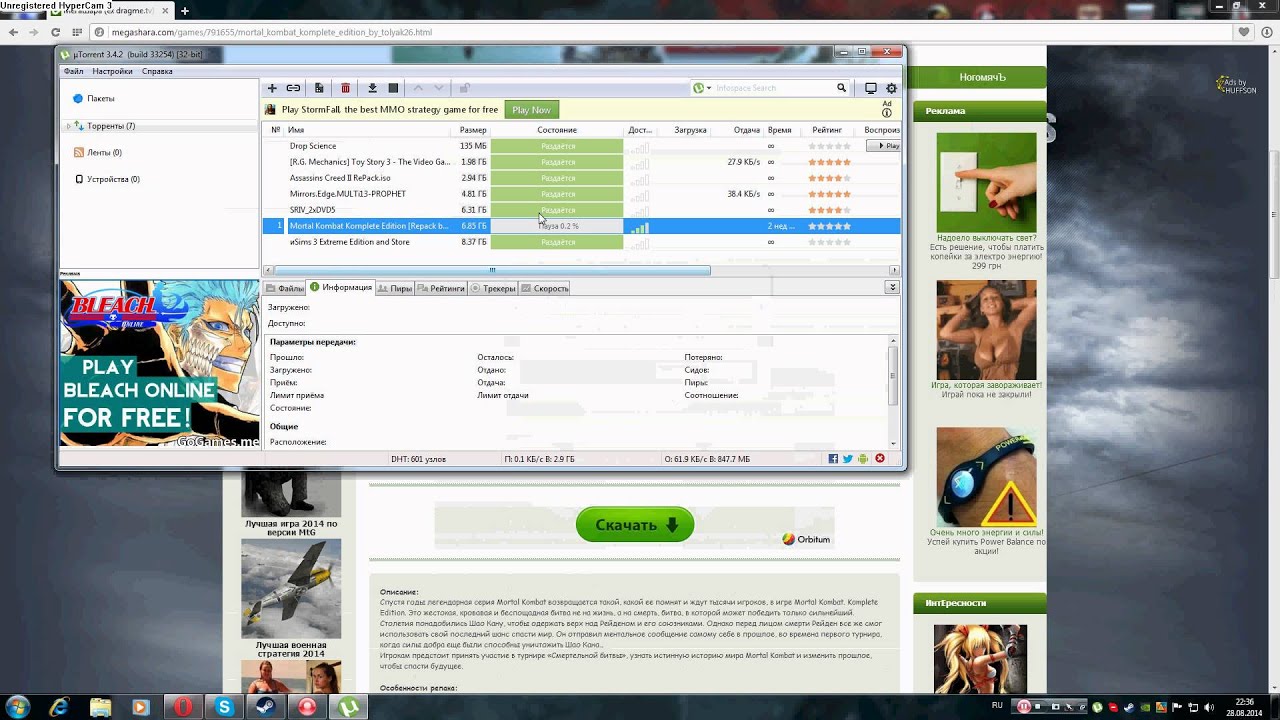Add a torrent with the plus icon
Image resolution: width=1280 pixels, height=720 pixels.
[272, 88]
